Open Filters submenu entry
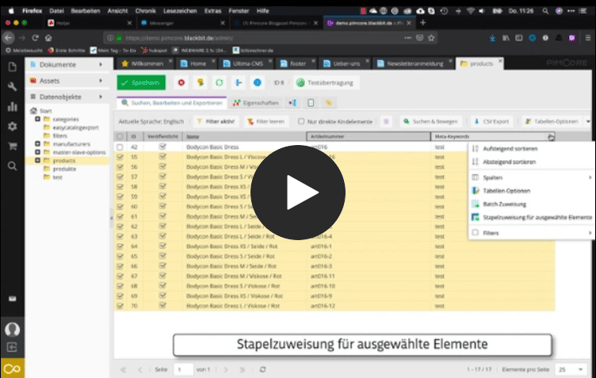 click(x=531, y=233)
